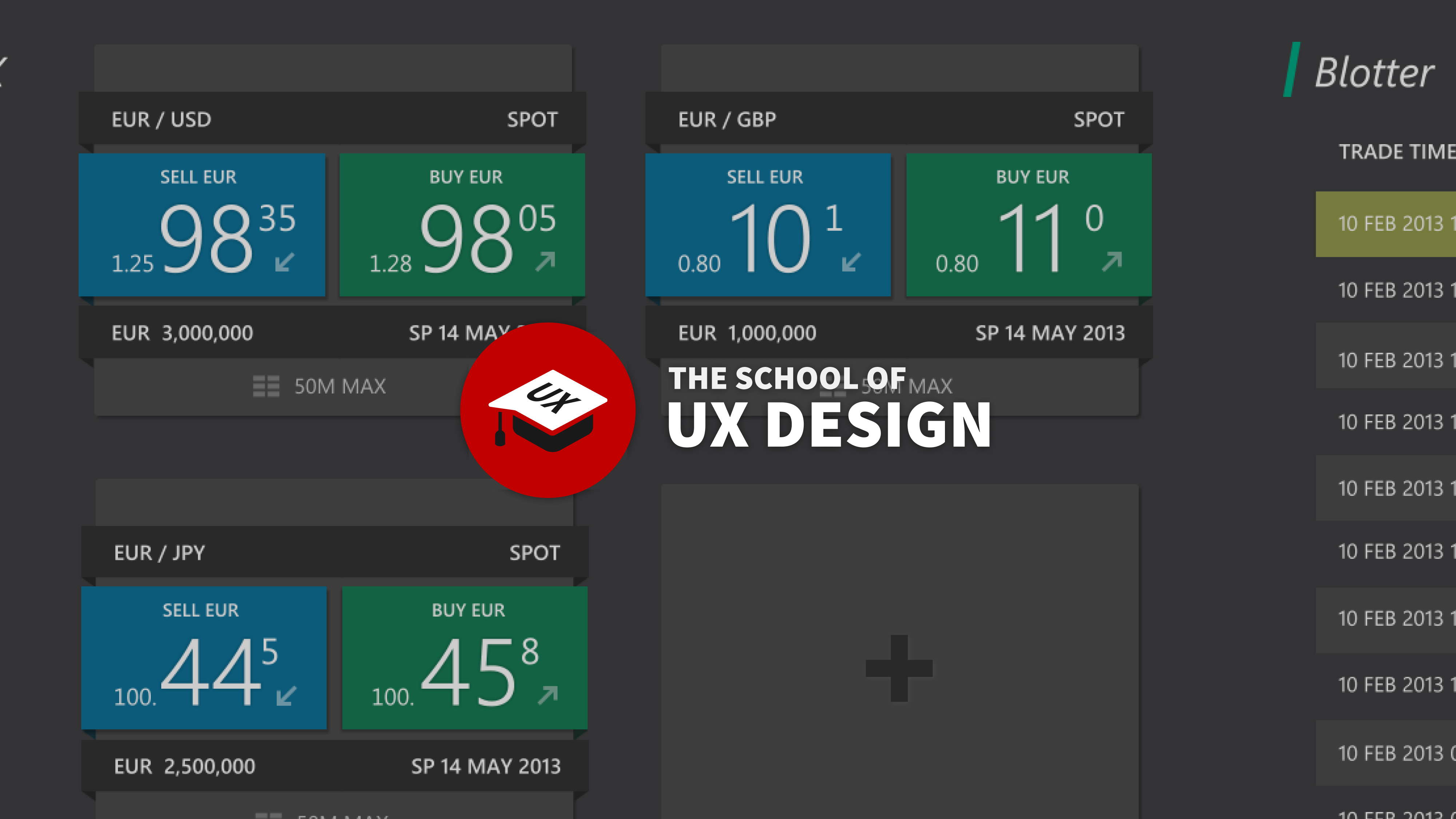The width and height of the screenshot is (1456, 819).
Task: Click the EUR / USD pair title
Action: click(162, 119)
